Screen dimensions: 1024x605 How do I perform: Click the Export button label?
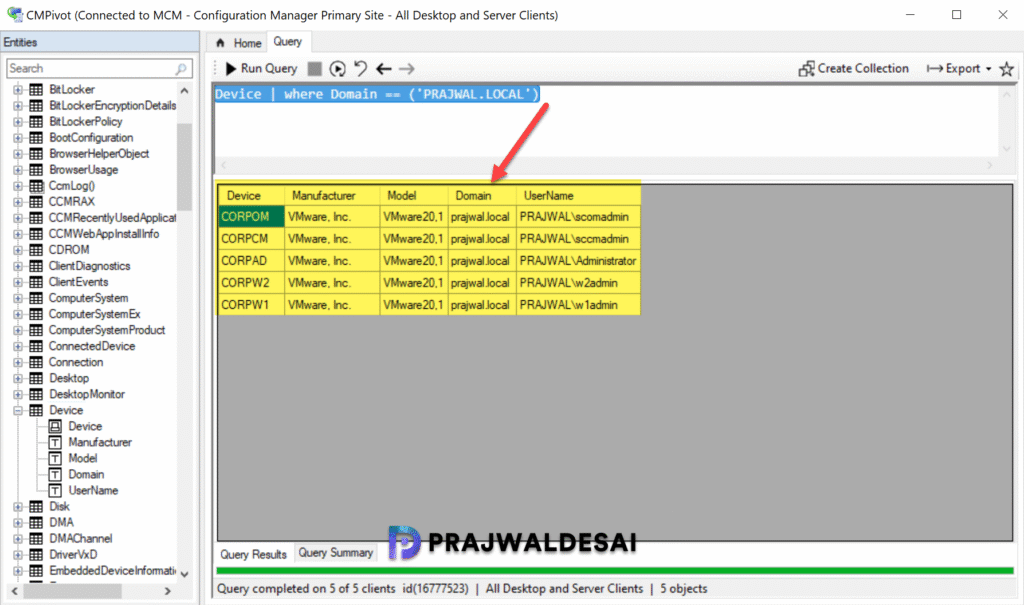point(963,69)
